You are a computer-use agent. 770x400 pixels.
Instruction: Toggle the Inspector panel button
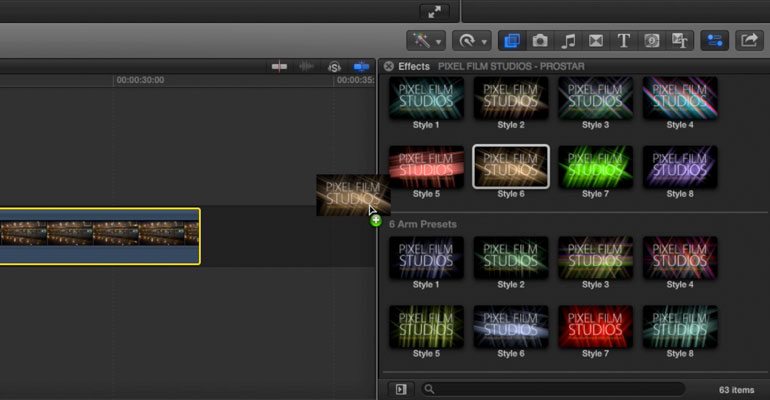715,41
